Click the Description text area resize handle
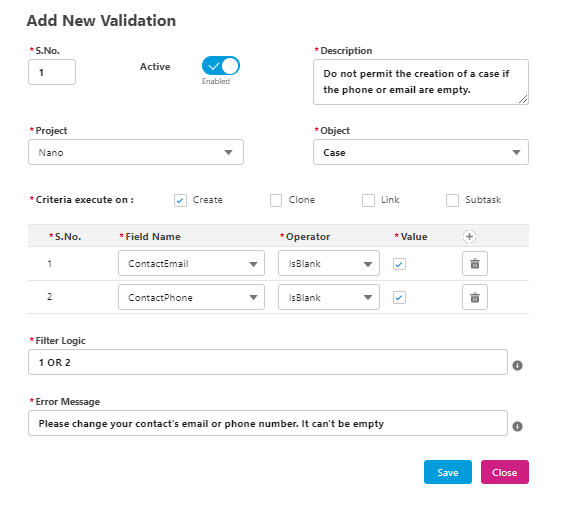This screenshot has height=516, width=586. click(523, 99)
